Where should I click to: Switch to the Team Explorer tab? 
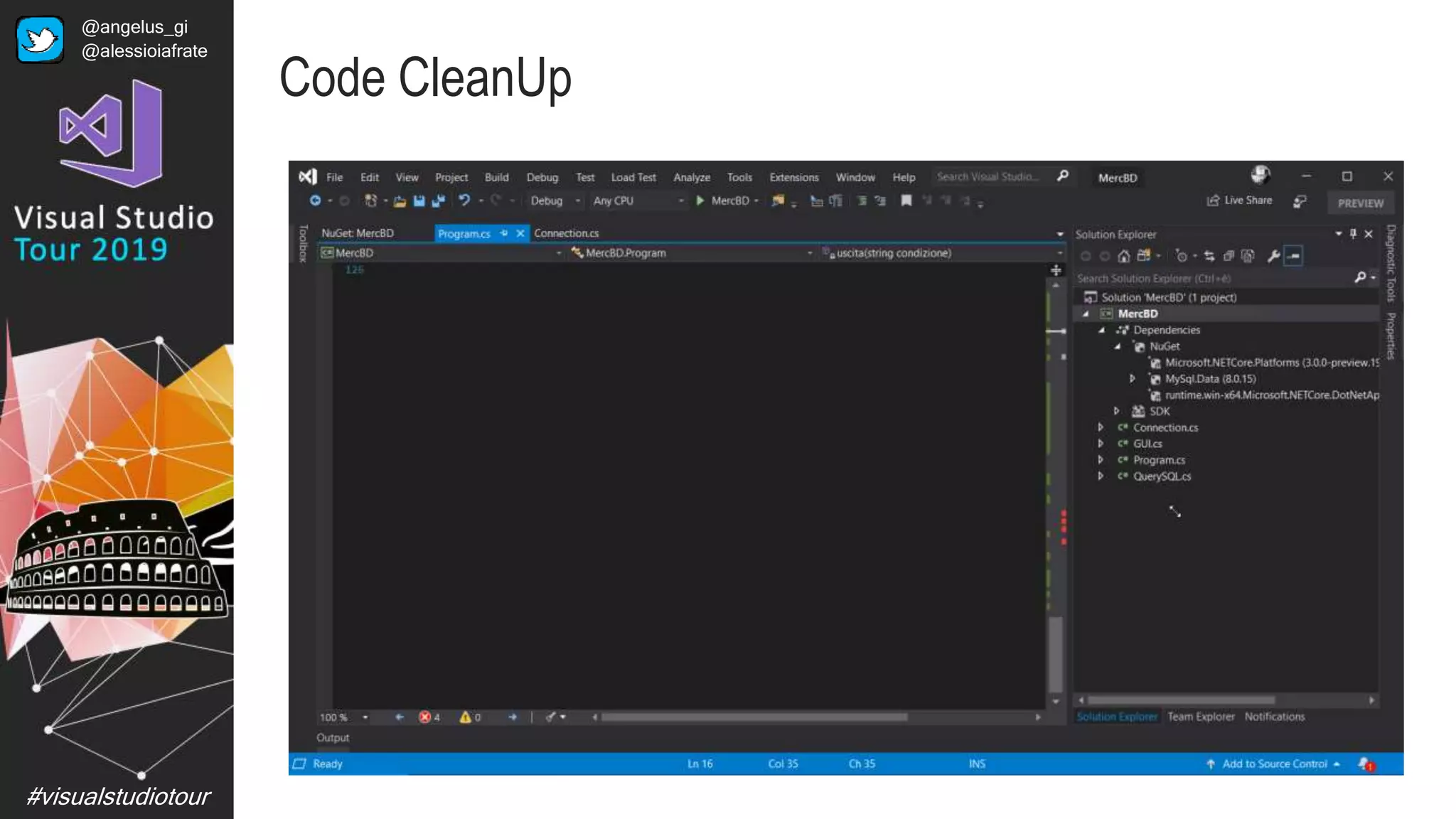coord(1201,717)
